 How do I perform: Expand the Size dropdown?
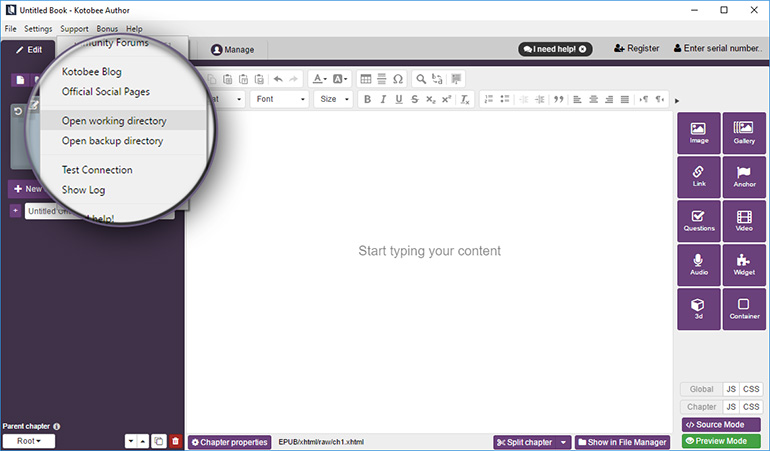click(x=333, y=99)
